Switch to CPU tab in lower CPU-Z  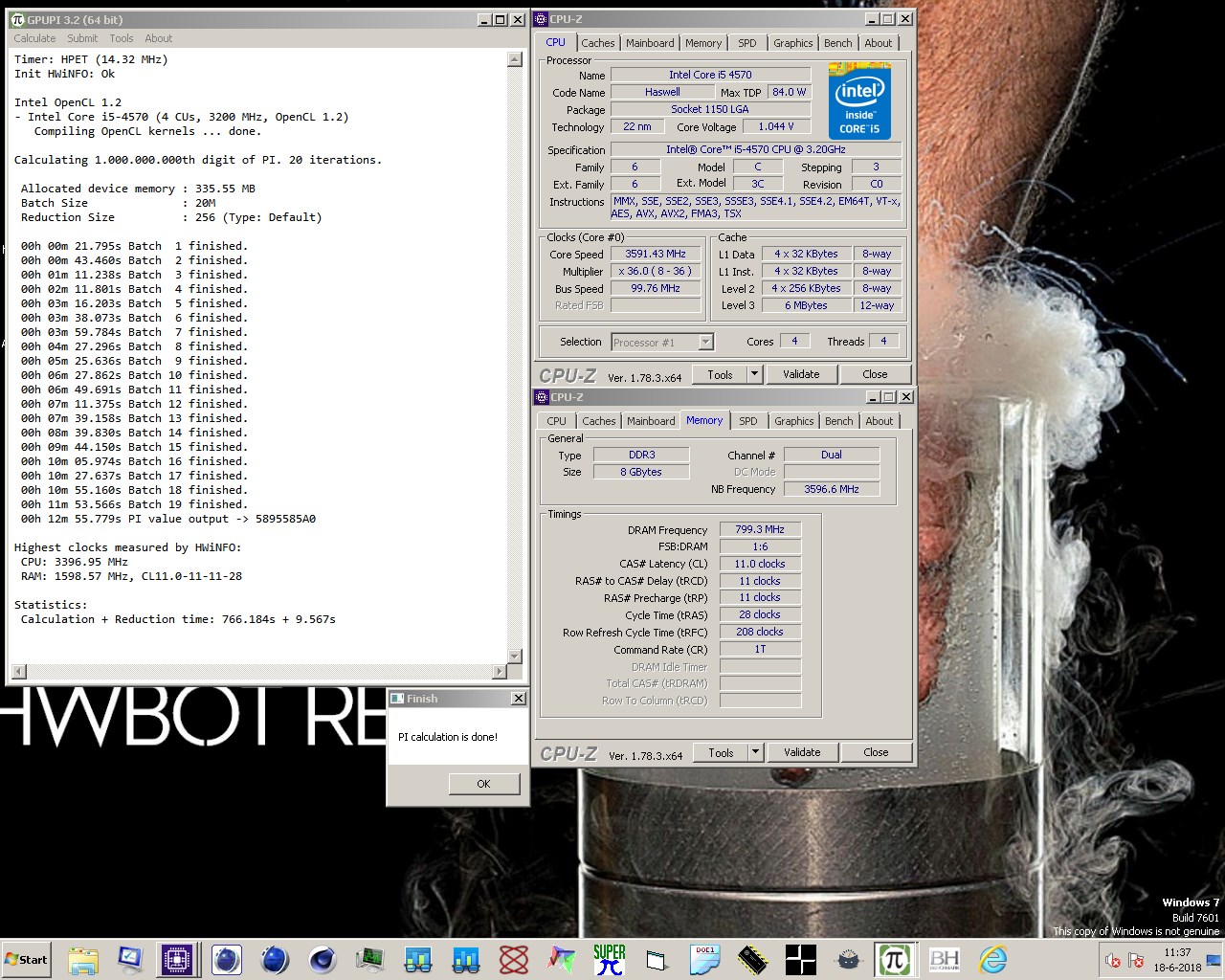pos(557,421)
